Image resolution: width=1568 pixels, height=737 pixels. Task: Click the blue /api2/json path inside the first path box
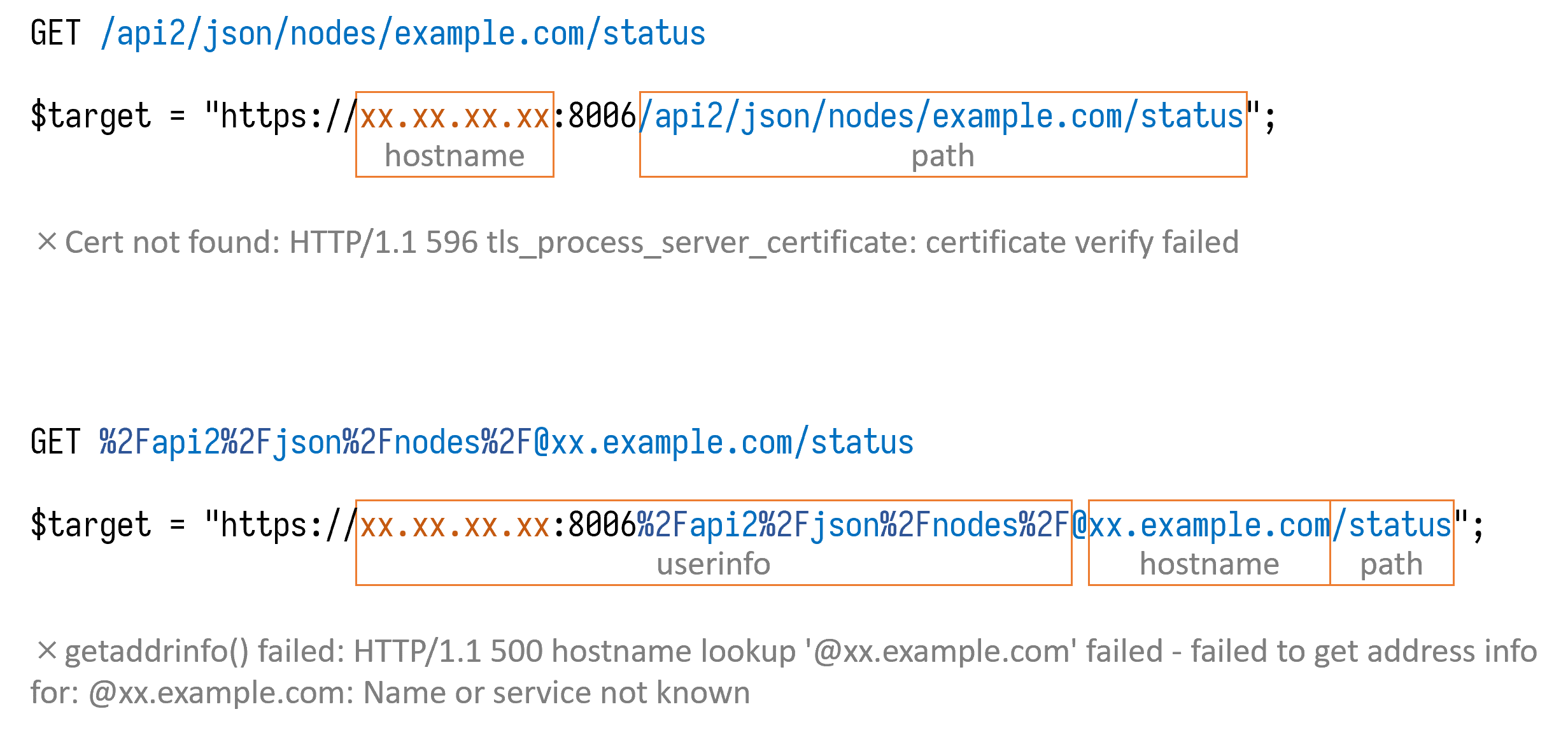942,117
